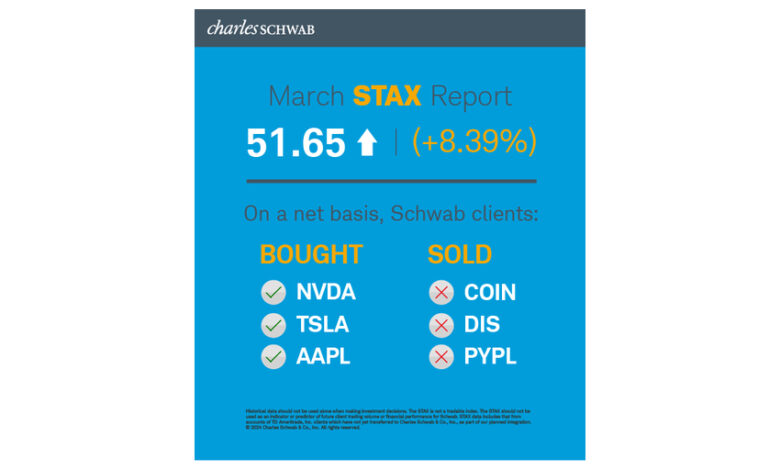Click the red X next to DIS
780x470 pixels.
click(x=441, y=325)
